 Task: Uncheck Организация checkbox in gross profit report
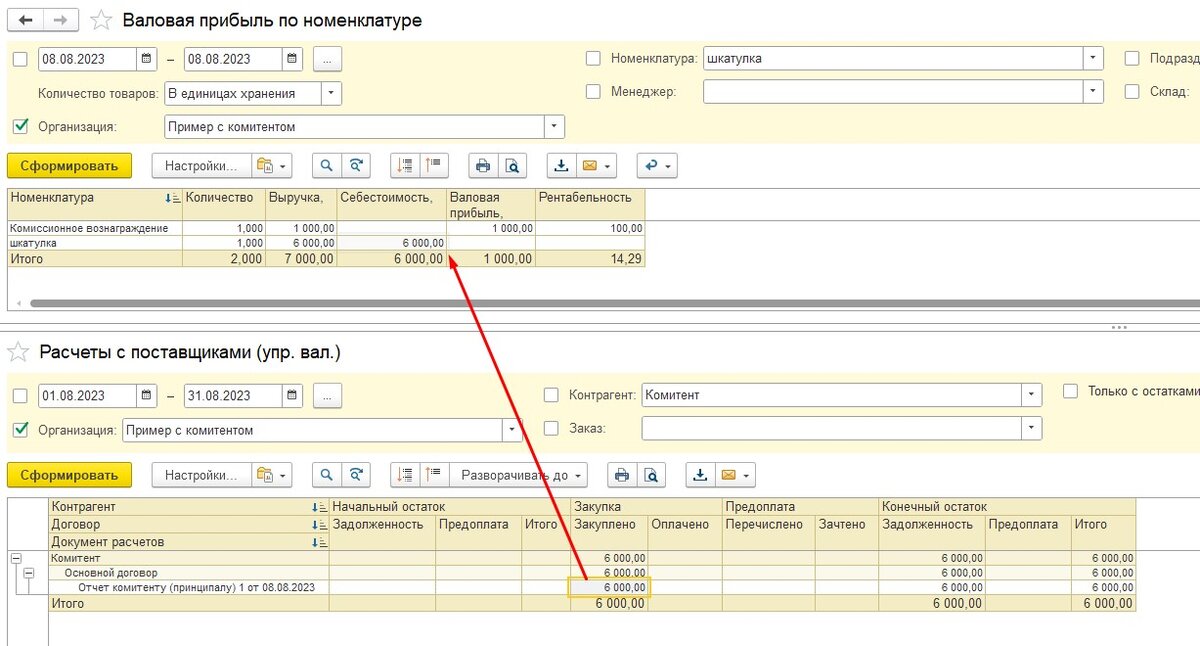coord(21,127)
